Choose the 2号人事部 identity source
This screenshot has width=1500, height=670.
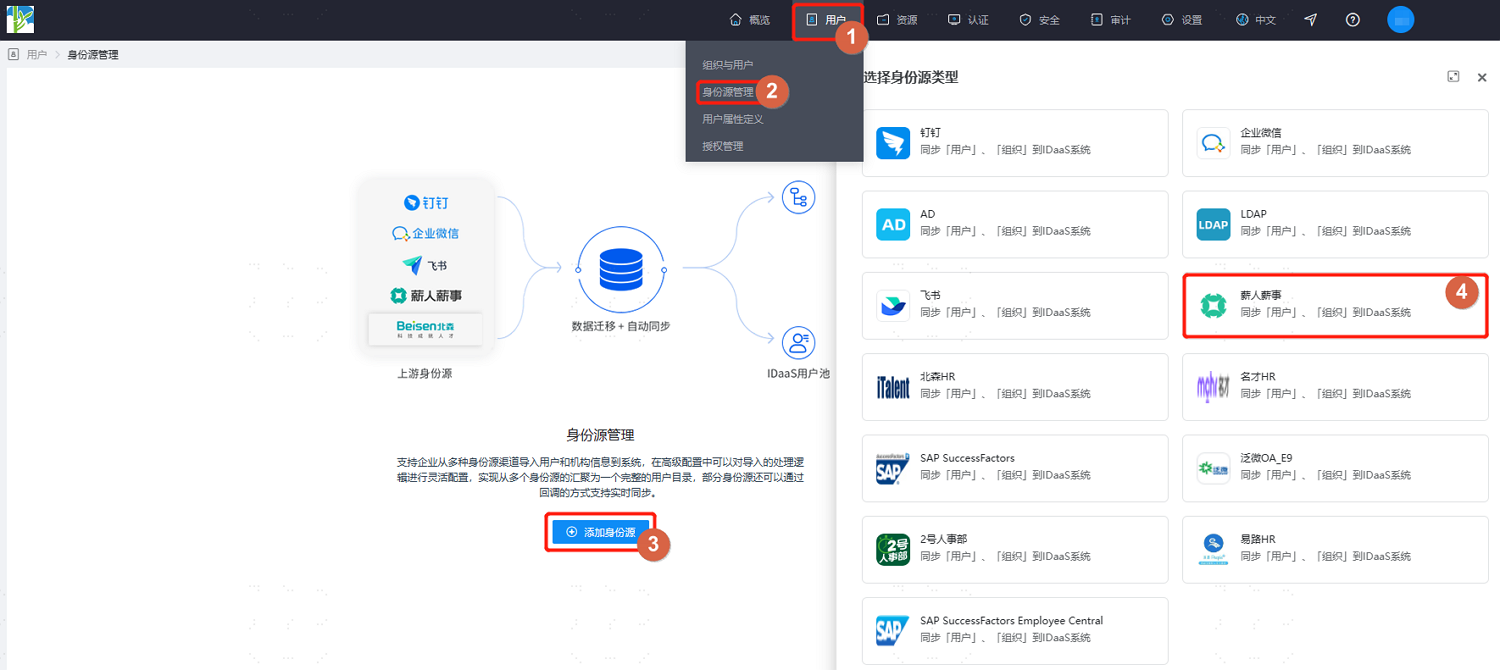click(x=1015, y=550)
